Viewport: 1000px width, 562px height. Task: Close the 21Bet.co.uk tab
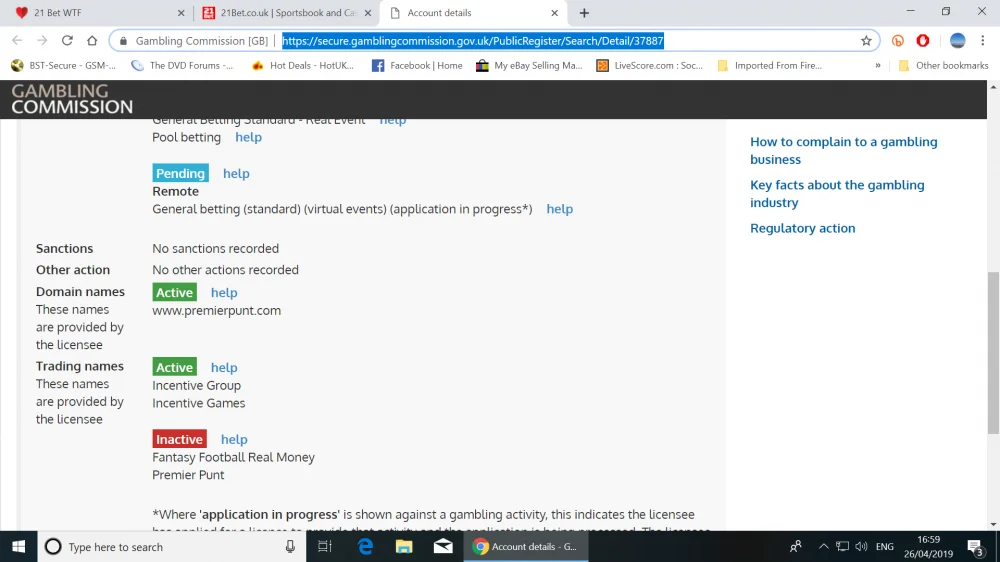(x=368, y=13)
